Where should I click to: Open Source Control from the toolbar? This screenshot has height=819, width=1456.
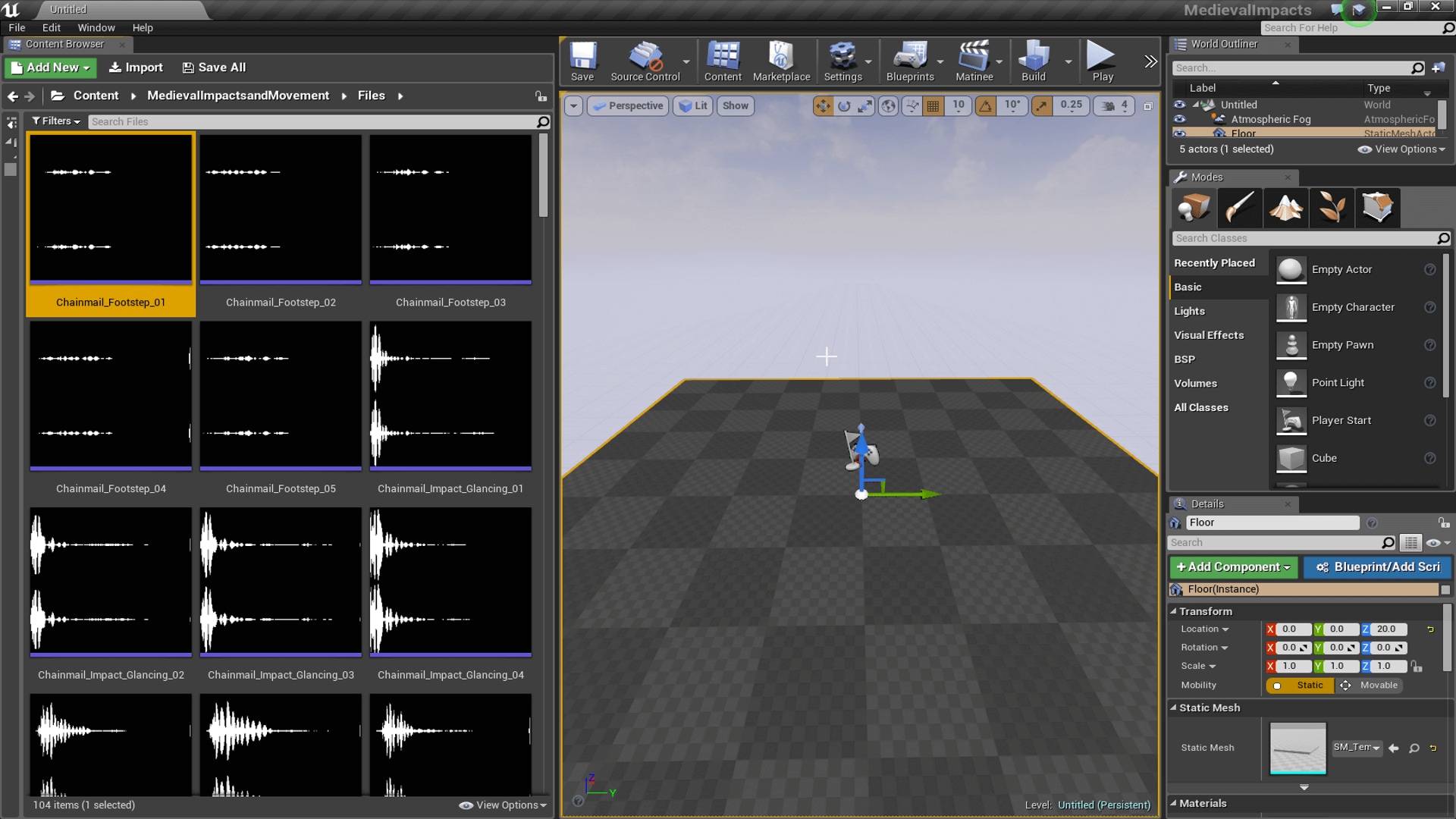click(645, 61)
